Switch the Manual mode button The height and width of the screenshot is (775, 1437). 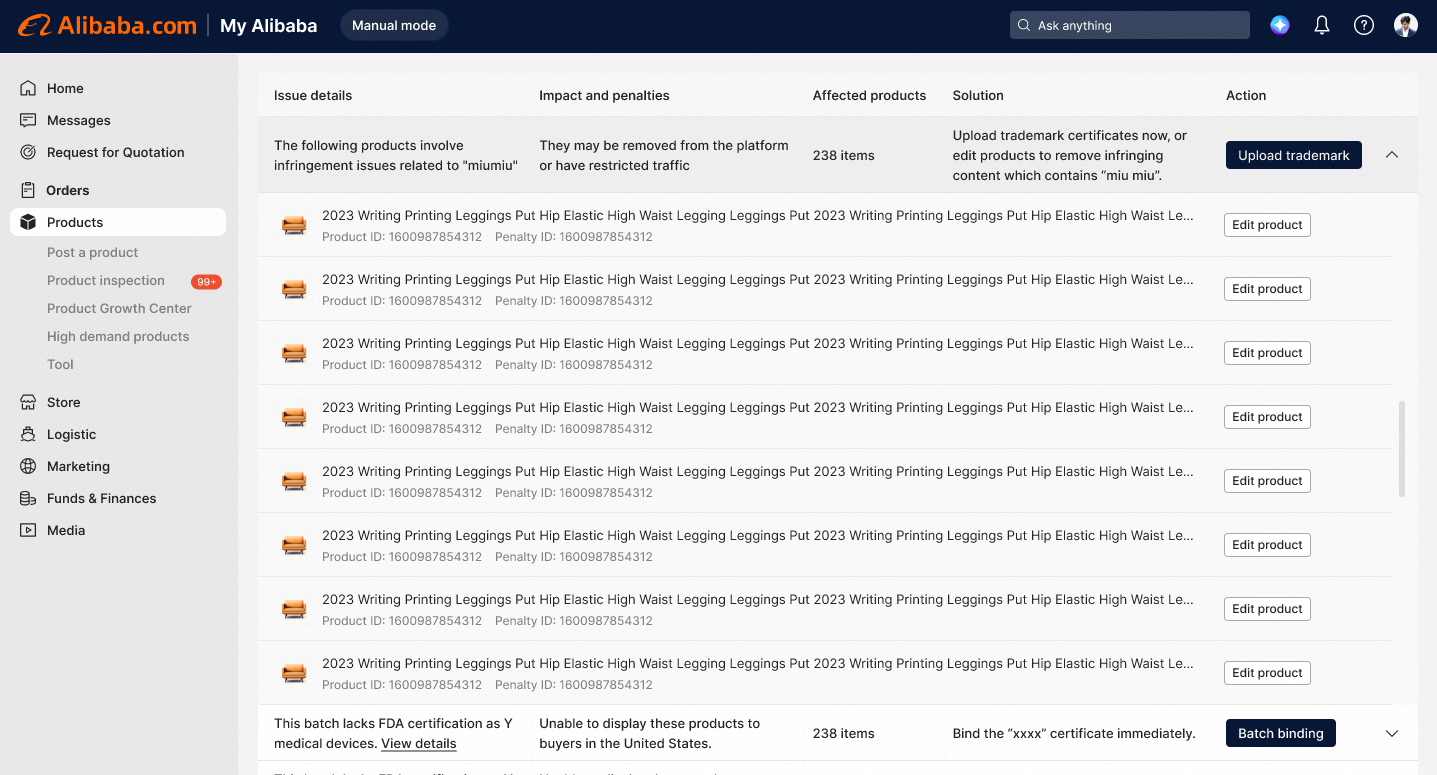394,25
